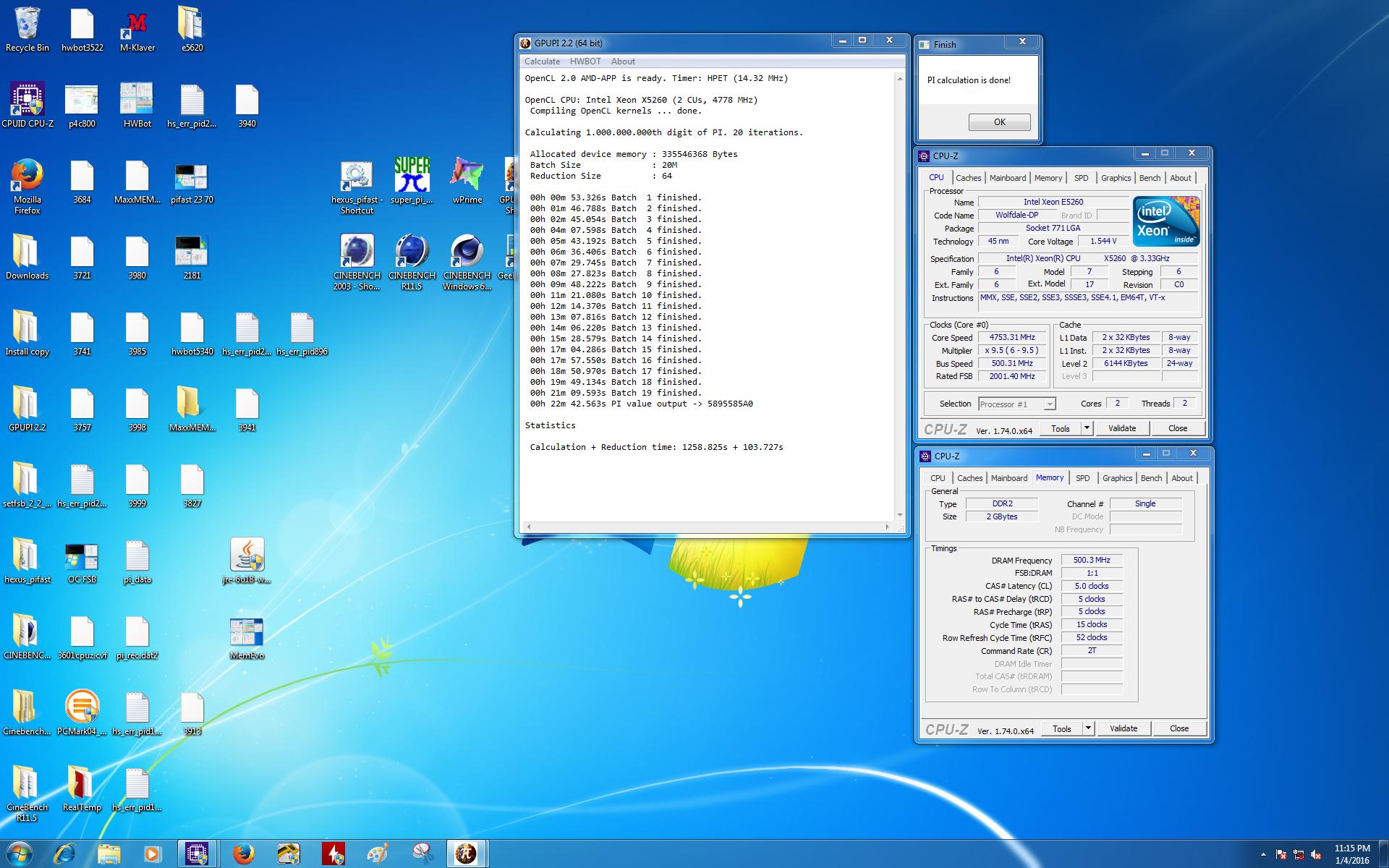Switch to CPU-Z taskbar button
This screenshot has height=868, width=1389.
[197, 854]
